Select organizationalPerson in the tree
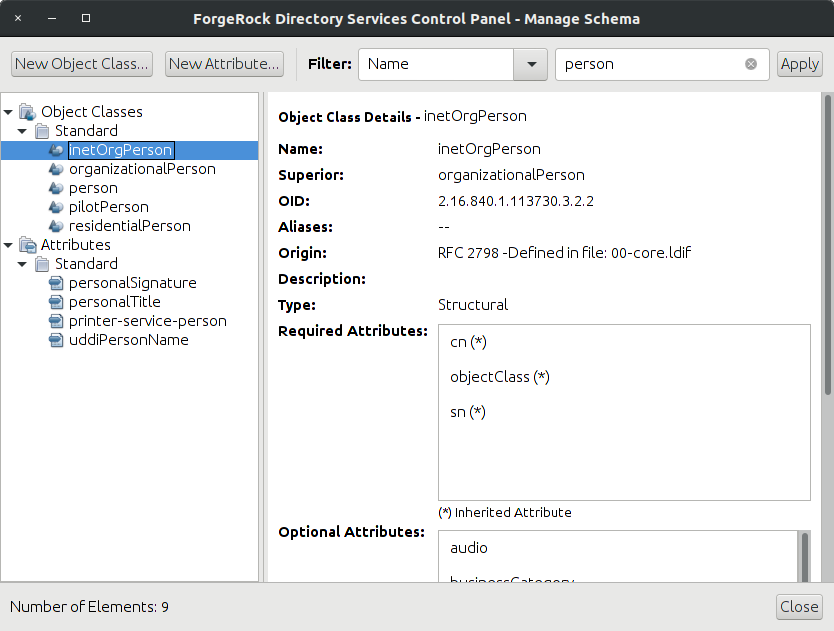The height and width of the screenshot is (631, 834). (x=142, y=169)
